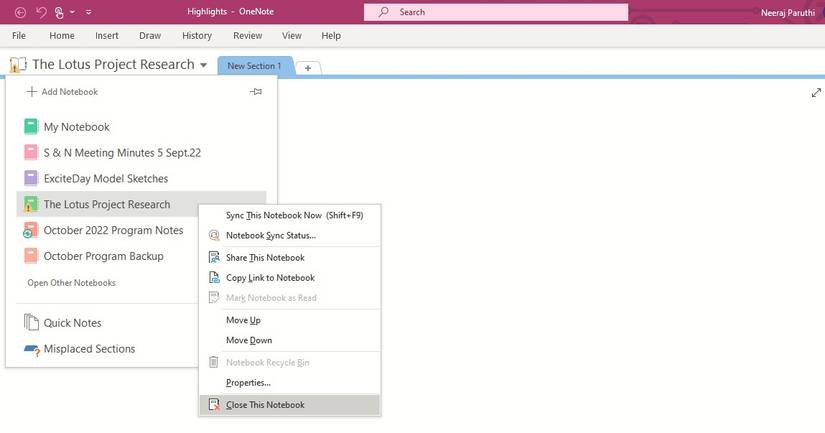The height and width of the screenshot is (433, 825).
Task: Open the File menu
Action: 19,35
